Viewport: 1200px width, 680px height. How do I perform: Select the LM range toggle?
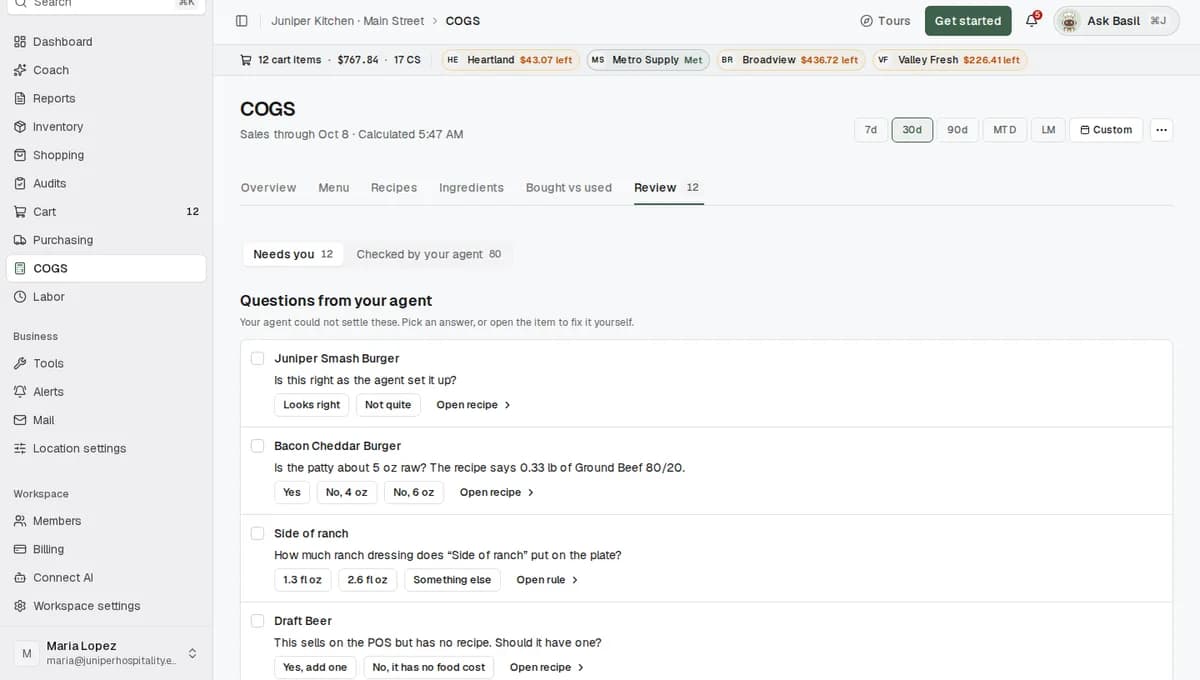1048,130
